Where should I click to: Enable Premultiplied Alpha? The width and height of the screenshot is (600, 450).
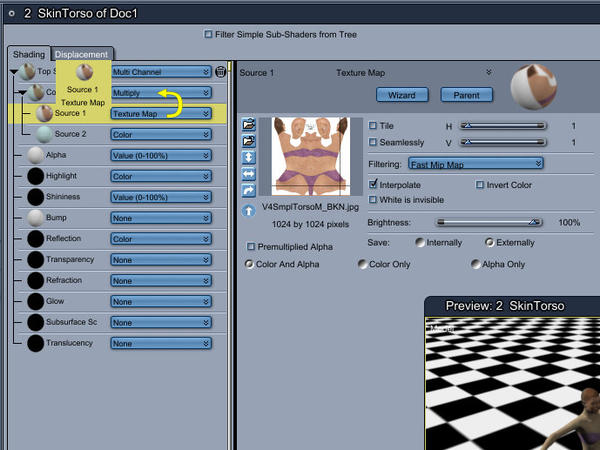click(251, 246)
